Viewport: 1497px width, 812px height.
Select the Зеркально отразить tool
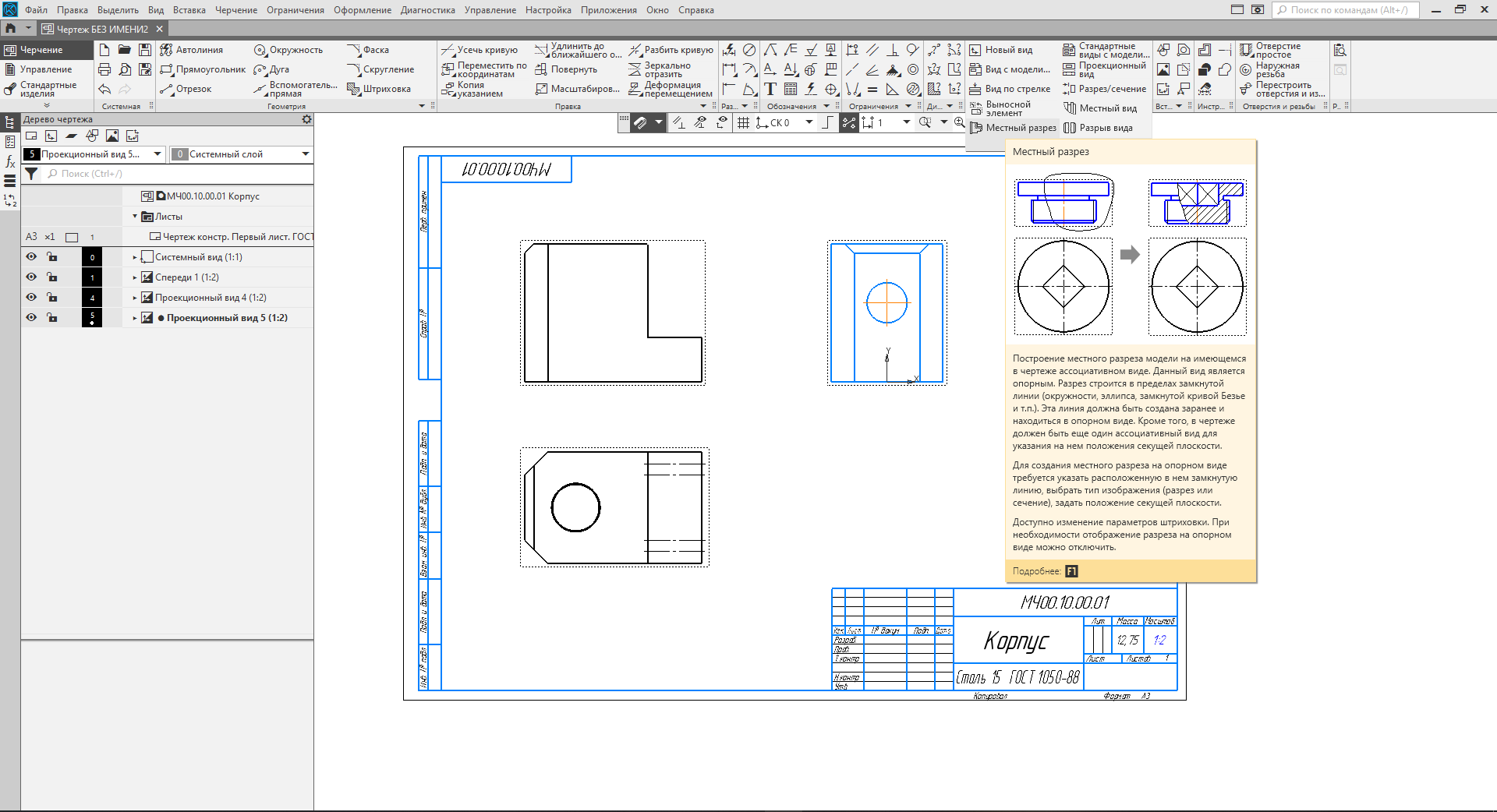[660, 69]
